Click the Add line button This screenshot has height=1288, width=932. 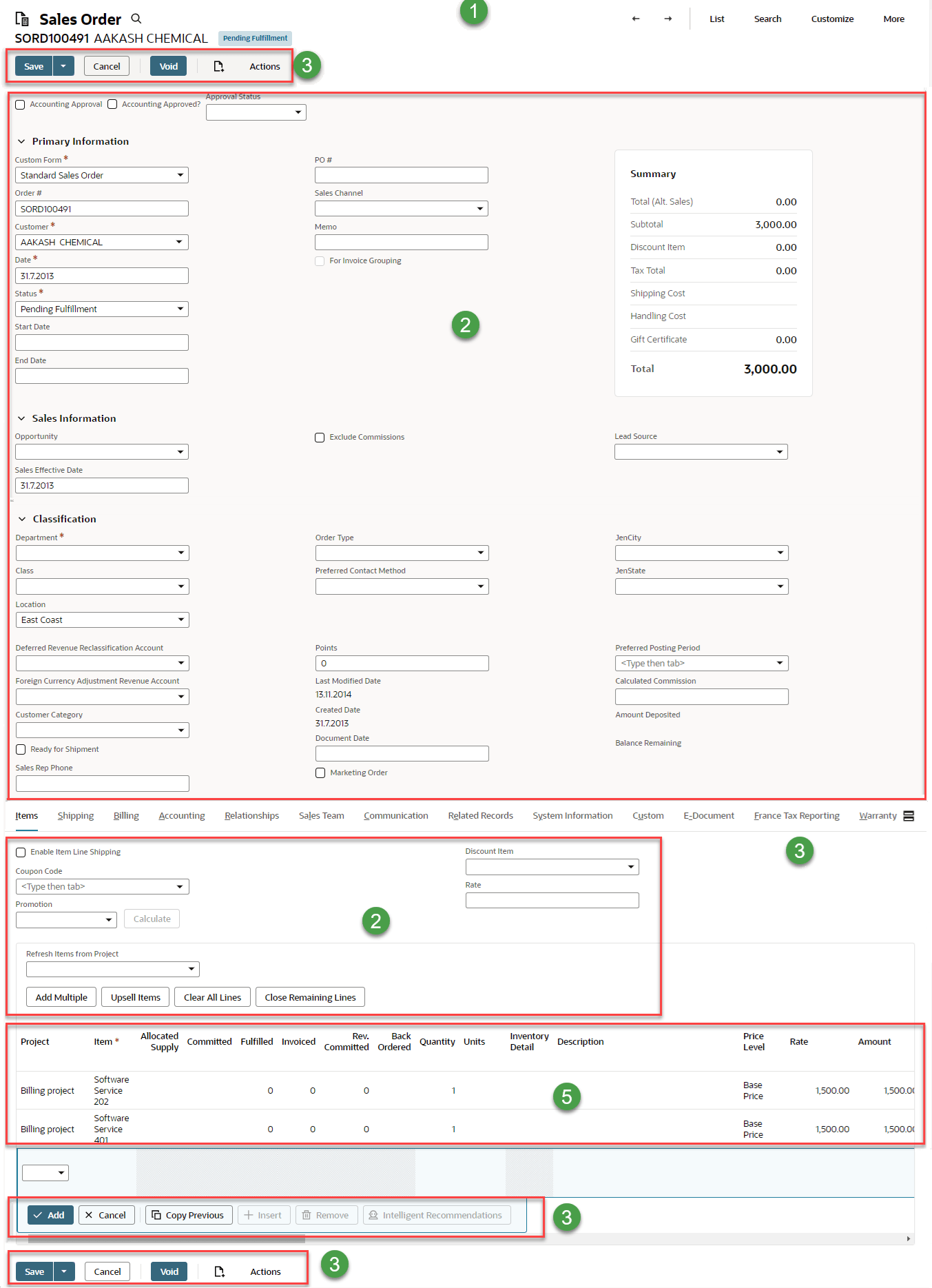(x=50, y=1215)
